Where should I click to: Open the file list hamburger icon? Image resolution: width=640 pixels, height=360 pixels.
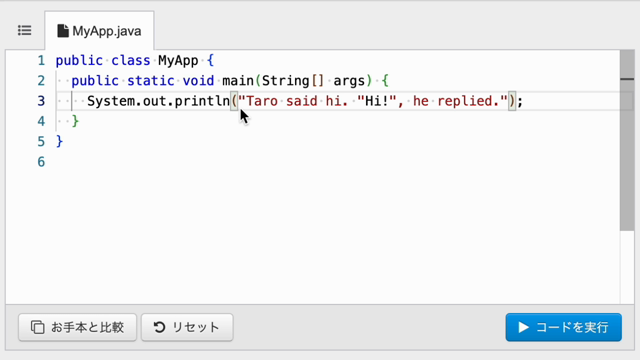tap(24, 31)
